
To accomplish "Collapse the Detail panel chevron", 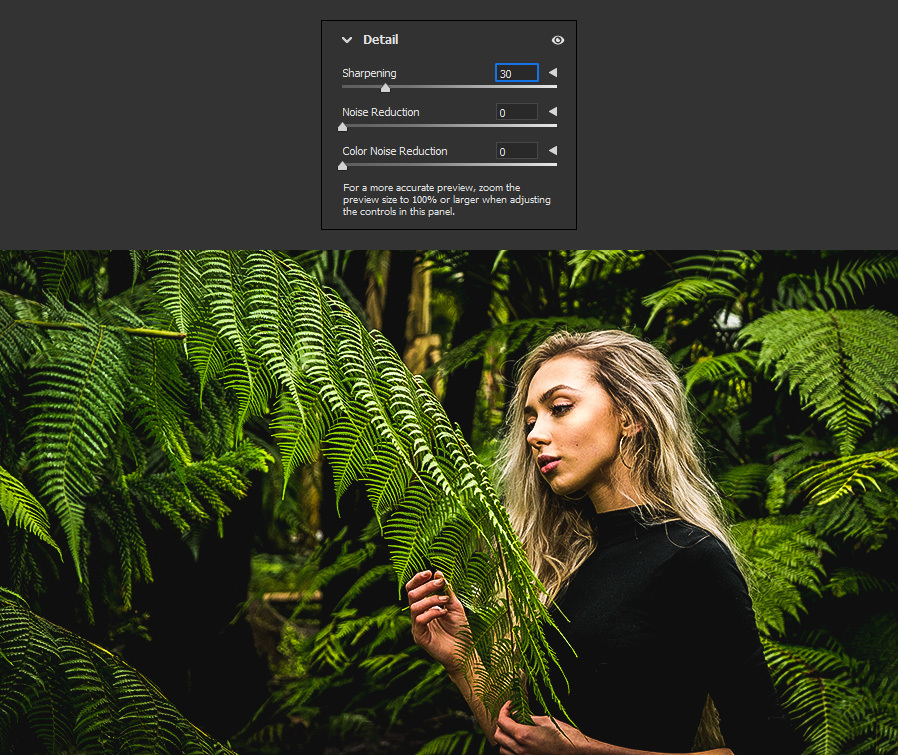I will tap(346, 40).
